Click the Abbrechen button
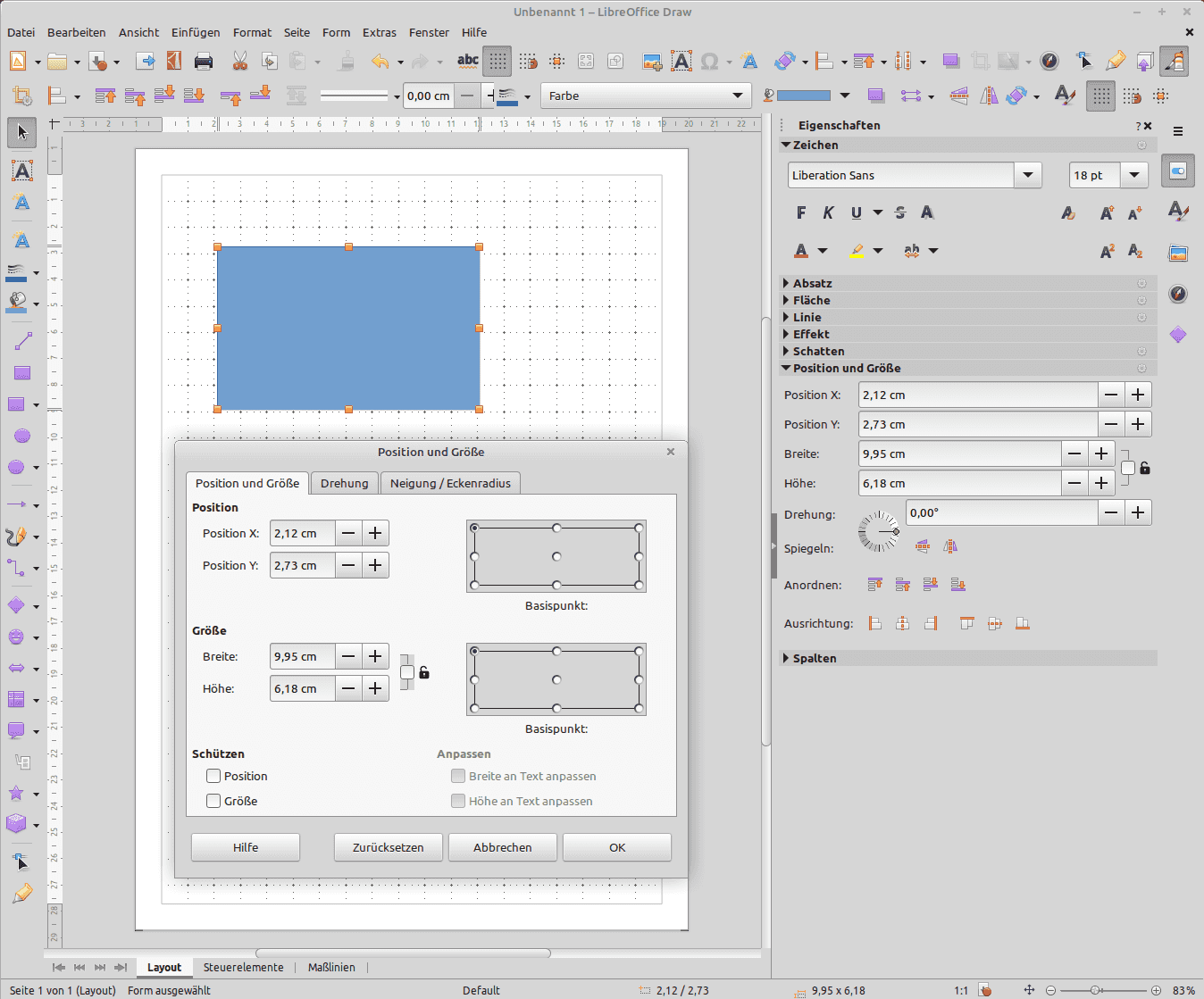1204x999 pixels. coord(503,847)
